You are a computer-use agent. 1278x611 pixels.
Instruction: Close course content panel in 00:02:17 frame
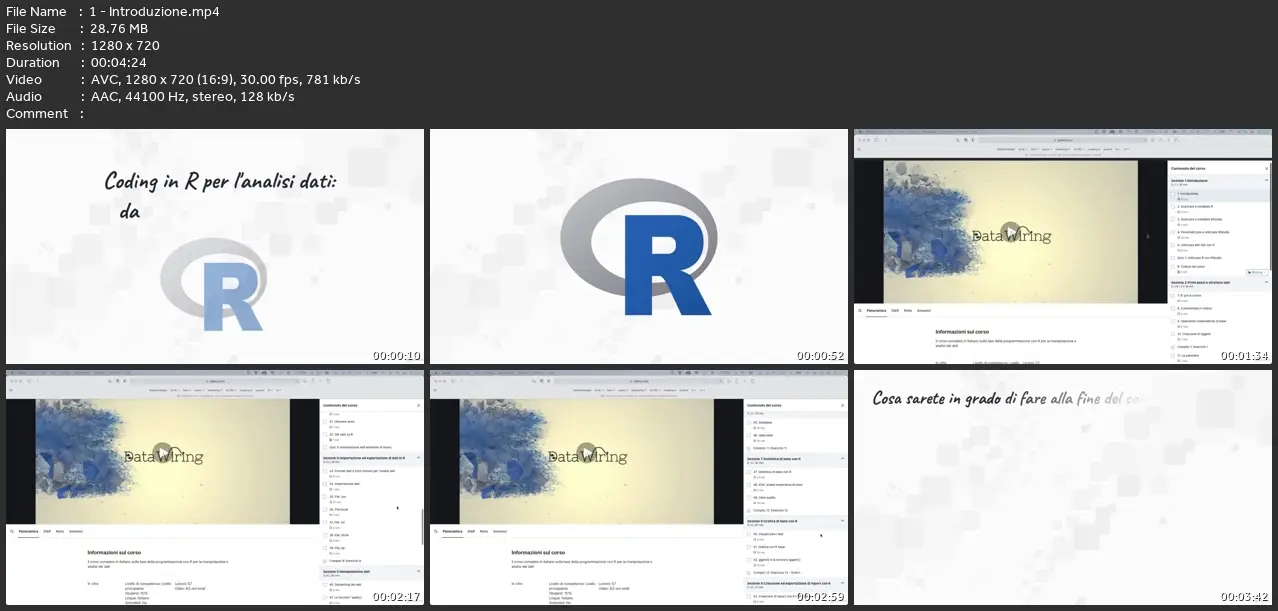[x=418, y=405]
